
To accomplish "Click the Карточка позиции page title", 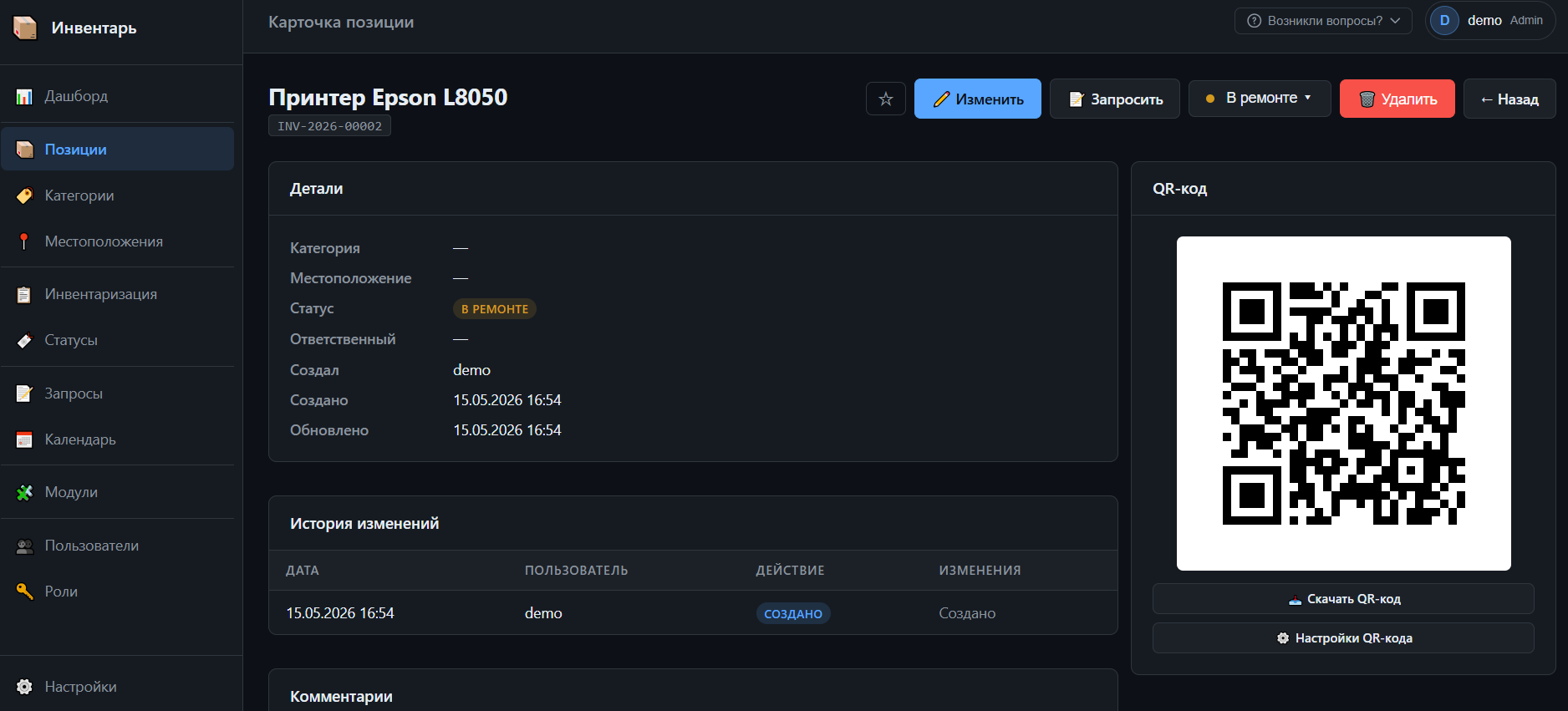I will coord(341,23).
